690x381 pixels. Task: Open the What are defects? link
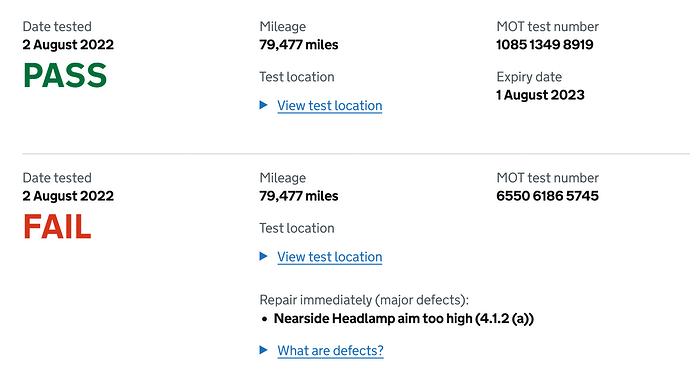(330, 351)
